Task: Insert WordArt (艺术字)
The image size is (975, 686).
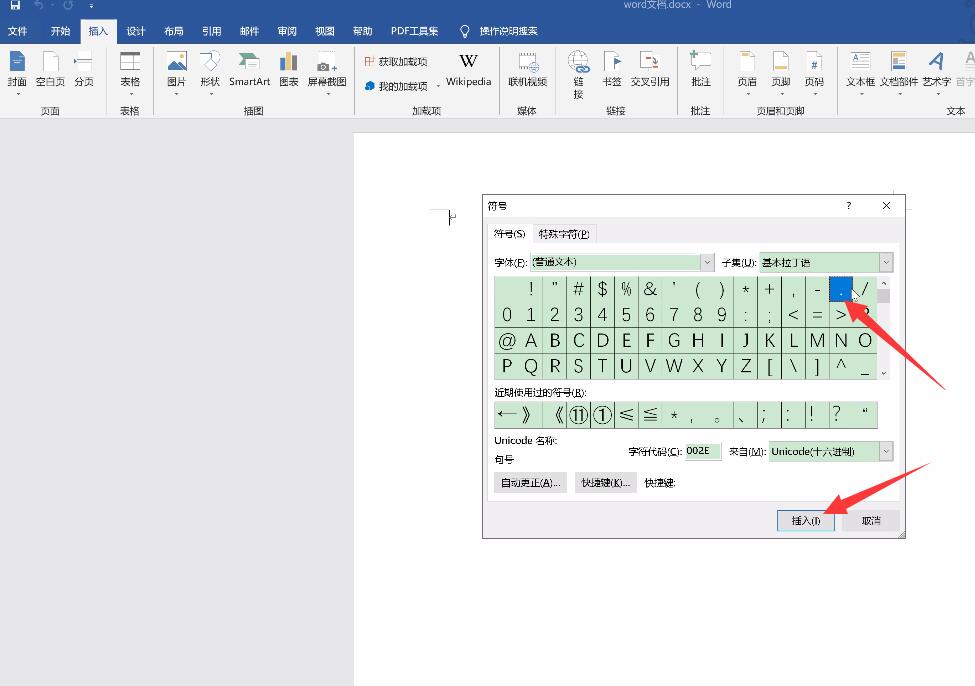Action: tap(936, 73)
